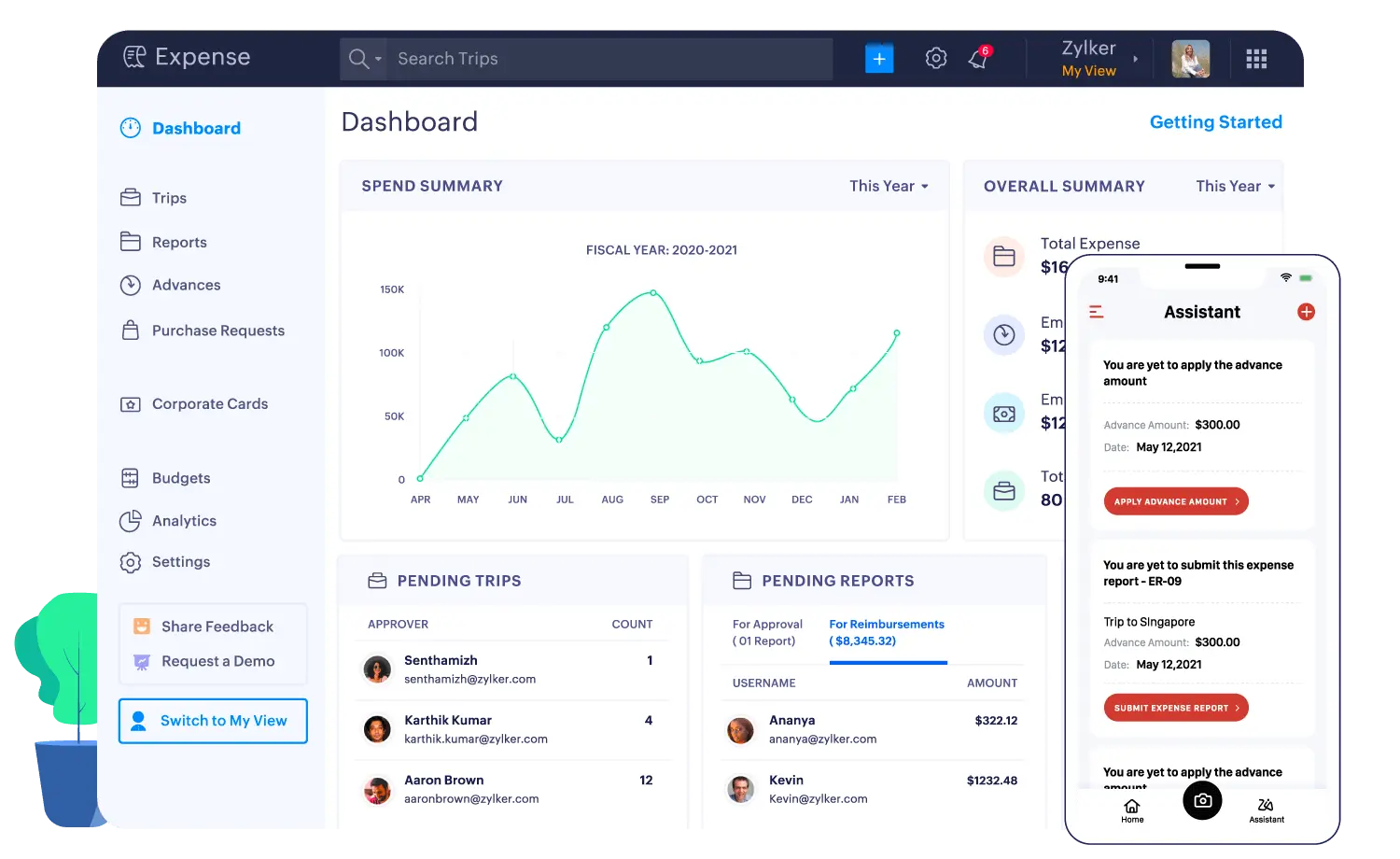Viewport: 1400px width, 859px height.
Task: Click Switch to My View
Action: tap(213, 720)
